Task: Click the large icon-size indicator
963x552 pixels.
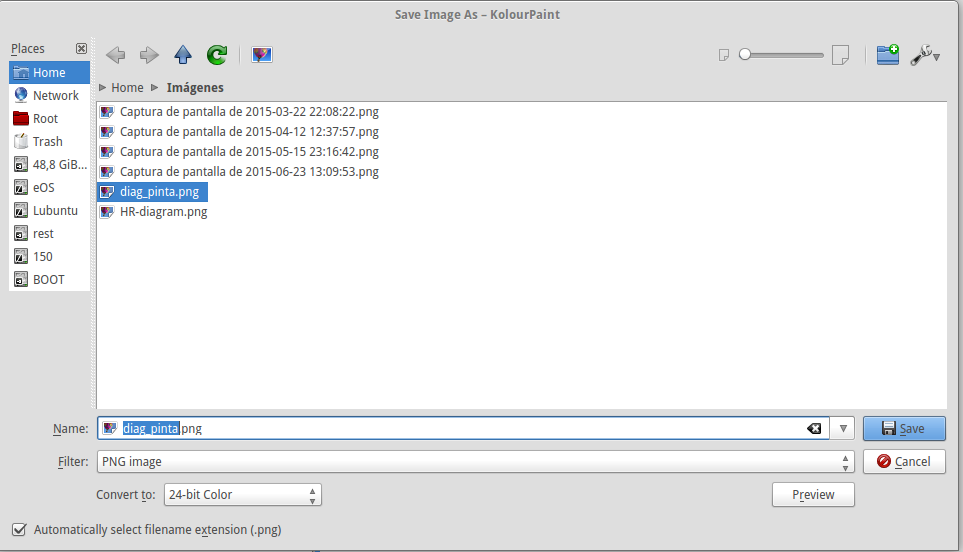Action: pos(840,55)
